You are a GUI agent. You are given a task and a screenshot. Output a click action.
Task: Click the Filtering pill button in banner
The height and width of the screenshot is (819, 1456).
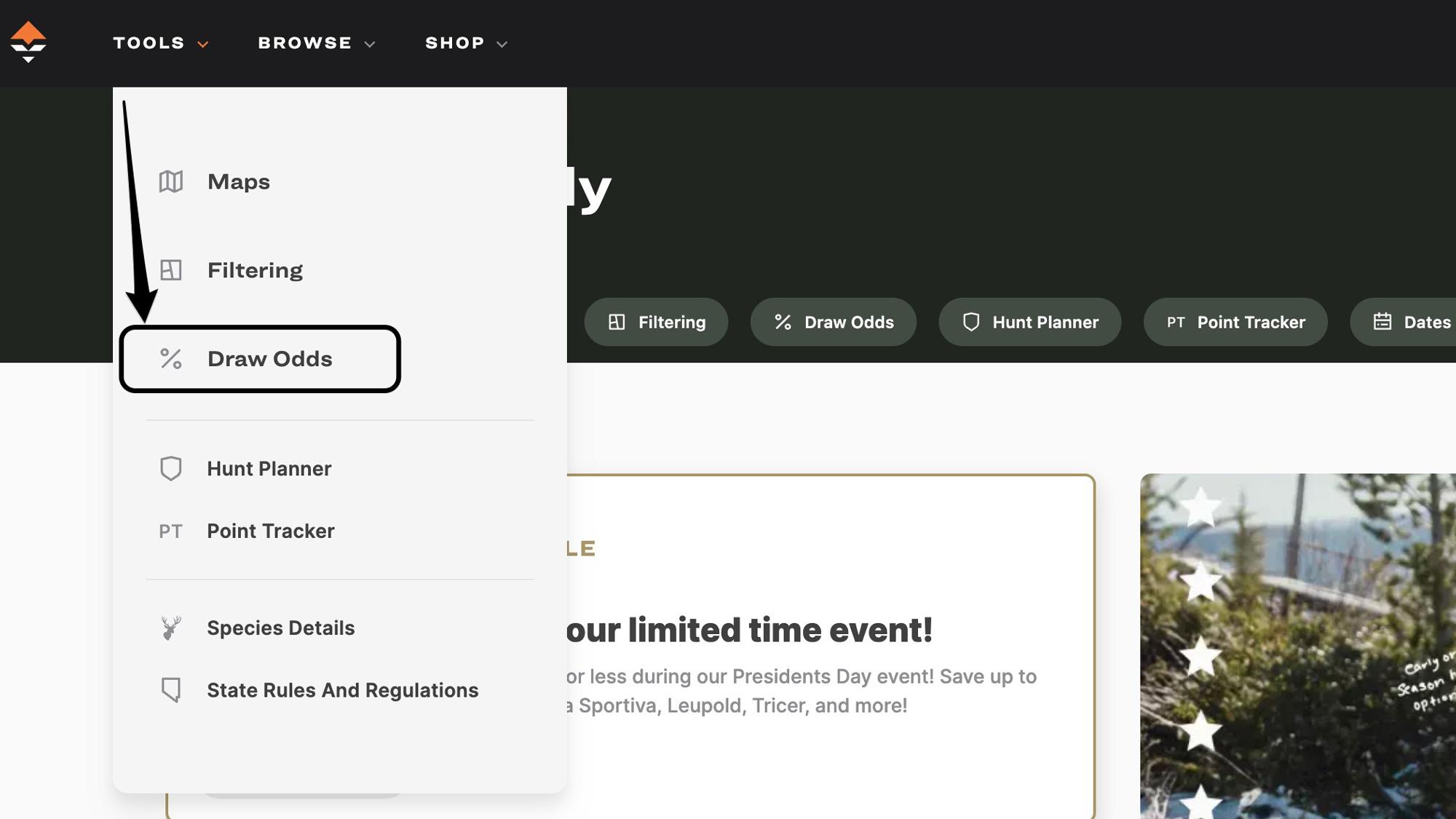[x=656, y=322]
